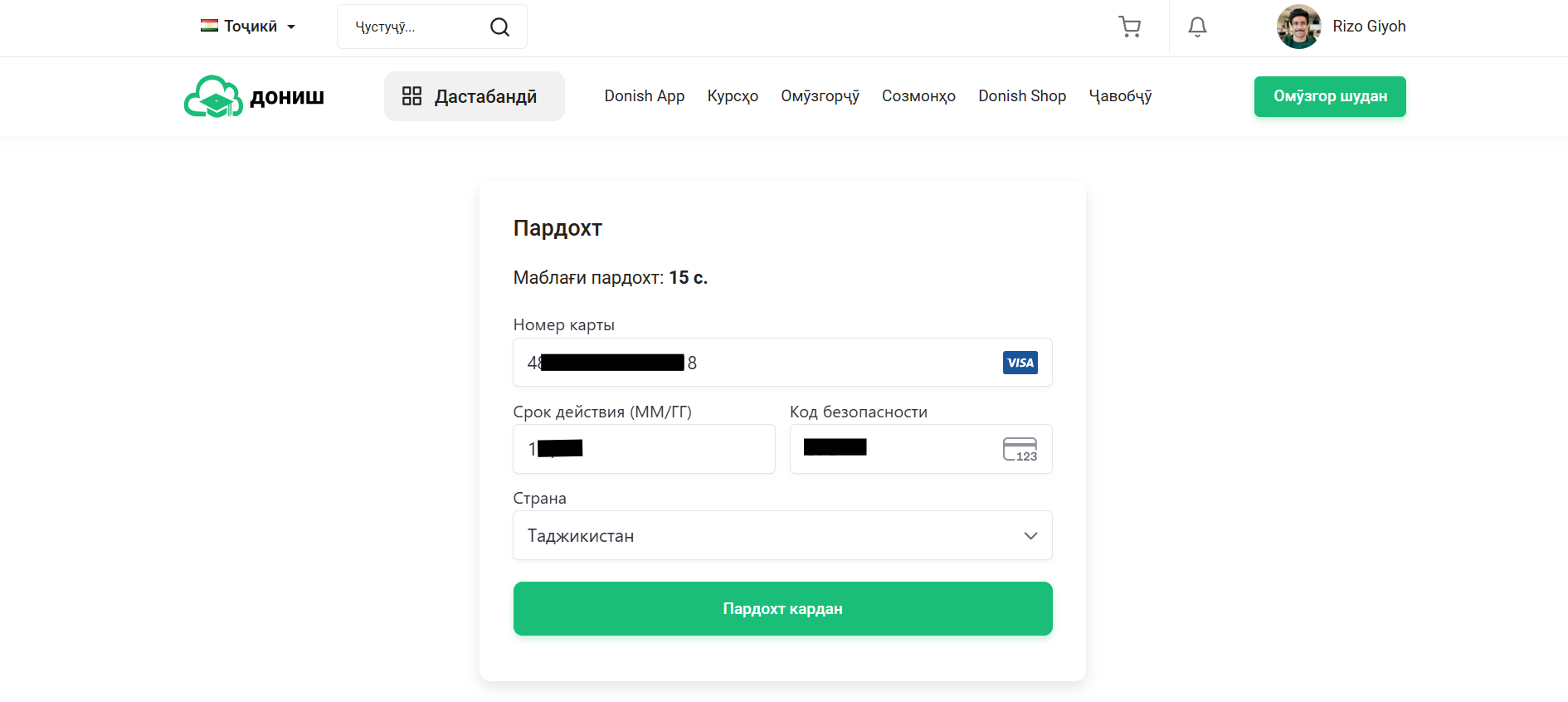This screenshot has height=702, width=1568.
Task: Click the Tajik flag icon
Action: coord(209,26)
